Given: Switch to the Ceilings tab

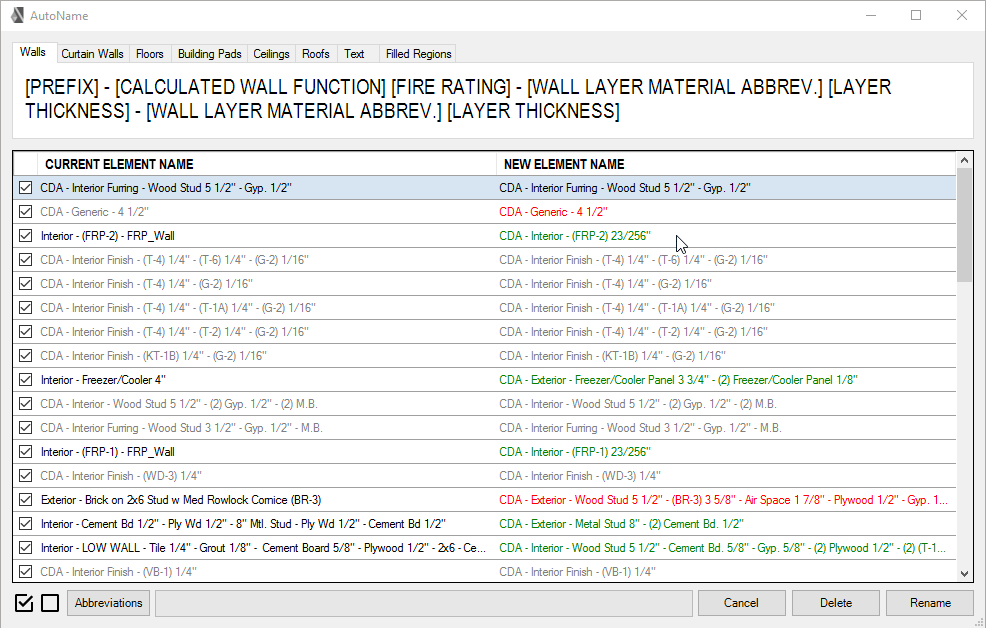Looking at the screenshot, I should [270, 53].
